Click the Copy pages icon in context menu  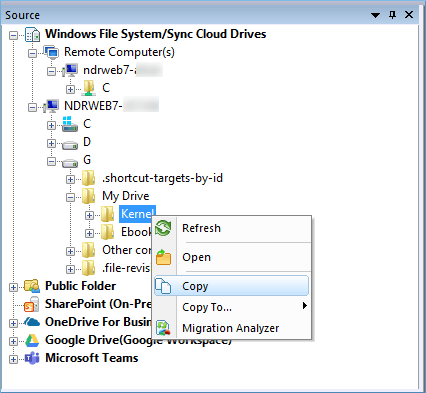point(163,286)
